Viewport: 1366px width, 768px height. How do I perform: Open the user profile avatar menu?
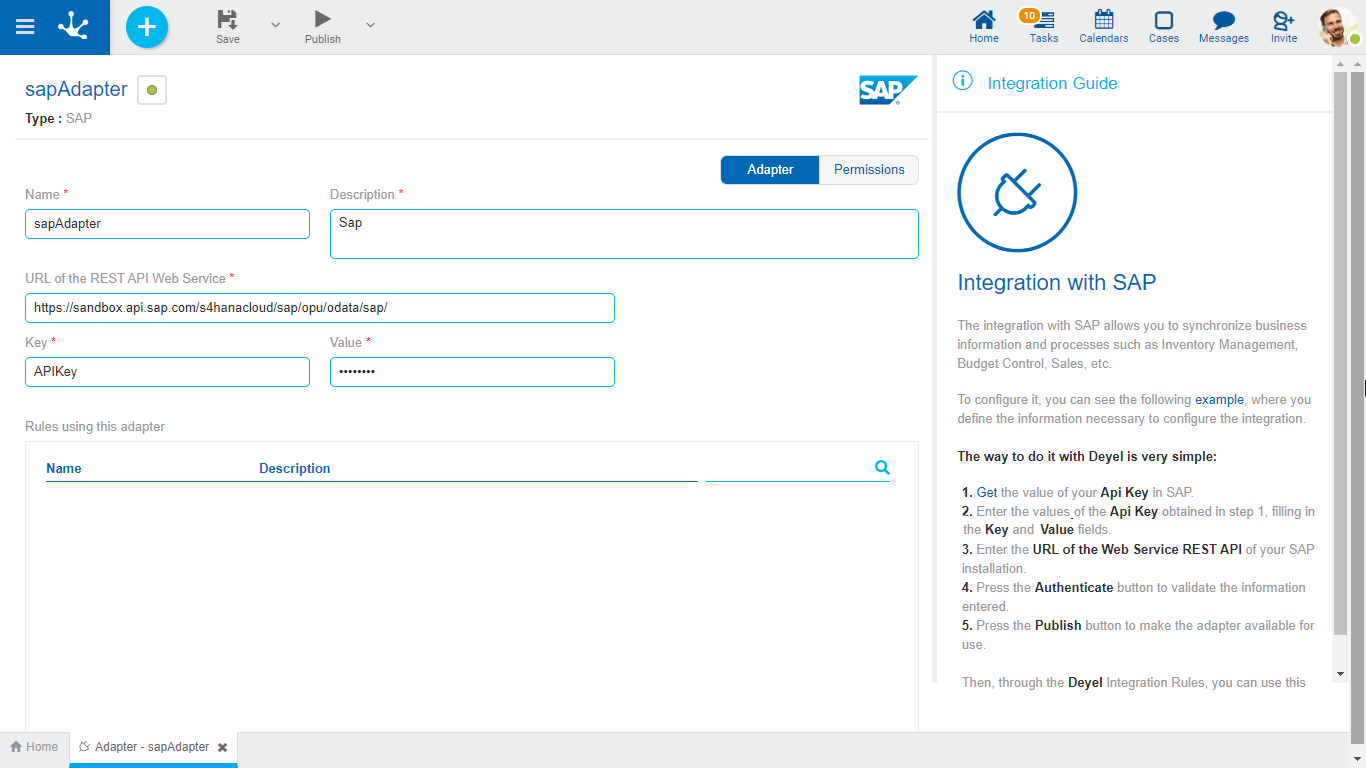click(x=1337, y=27)
